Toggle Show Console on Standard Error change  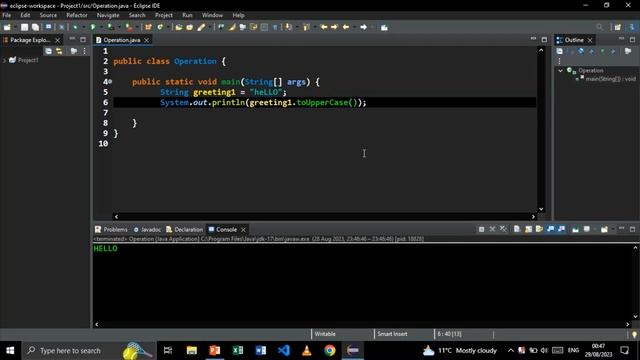coord(561,229)
